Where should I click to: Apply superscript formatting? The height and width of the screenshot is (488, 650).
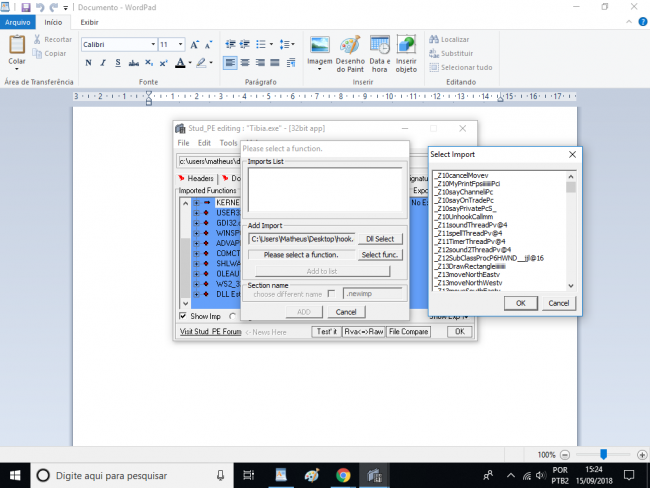(x=164, y=63)
